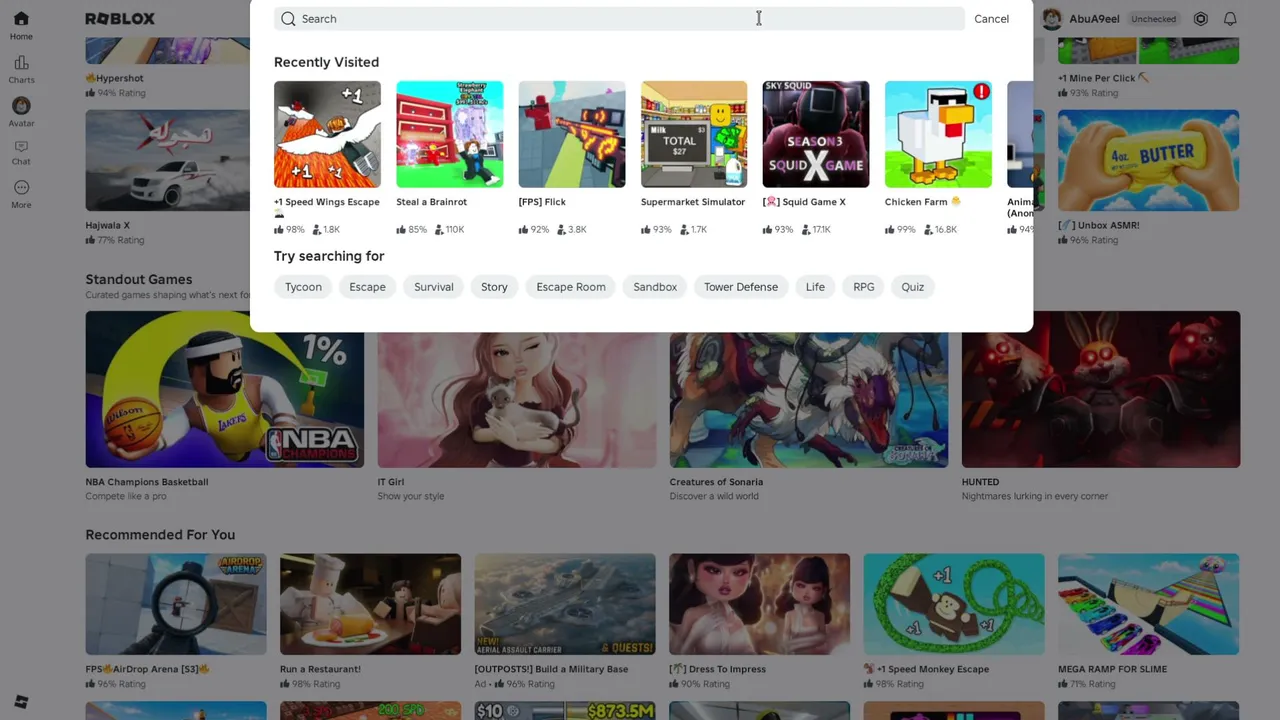
Task: Click the Supermarket Simulator title
Action: (x=693, y=202)
